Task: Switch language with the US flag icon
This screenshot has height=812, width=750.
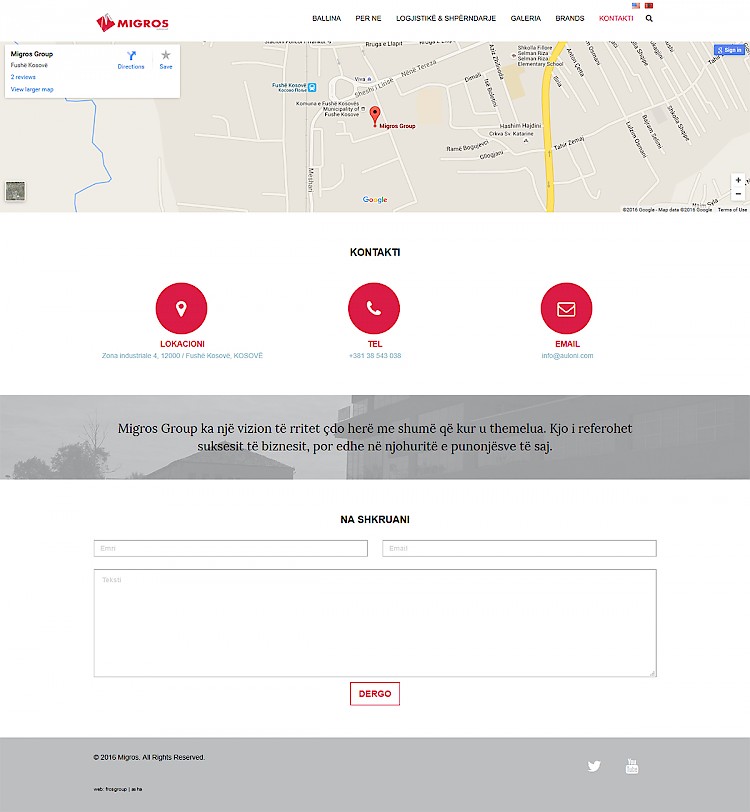Action: [x=636, y=6]
